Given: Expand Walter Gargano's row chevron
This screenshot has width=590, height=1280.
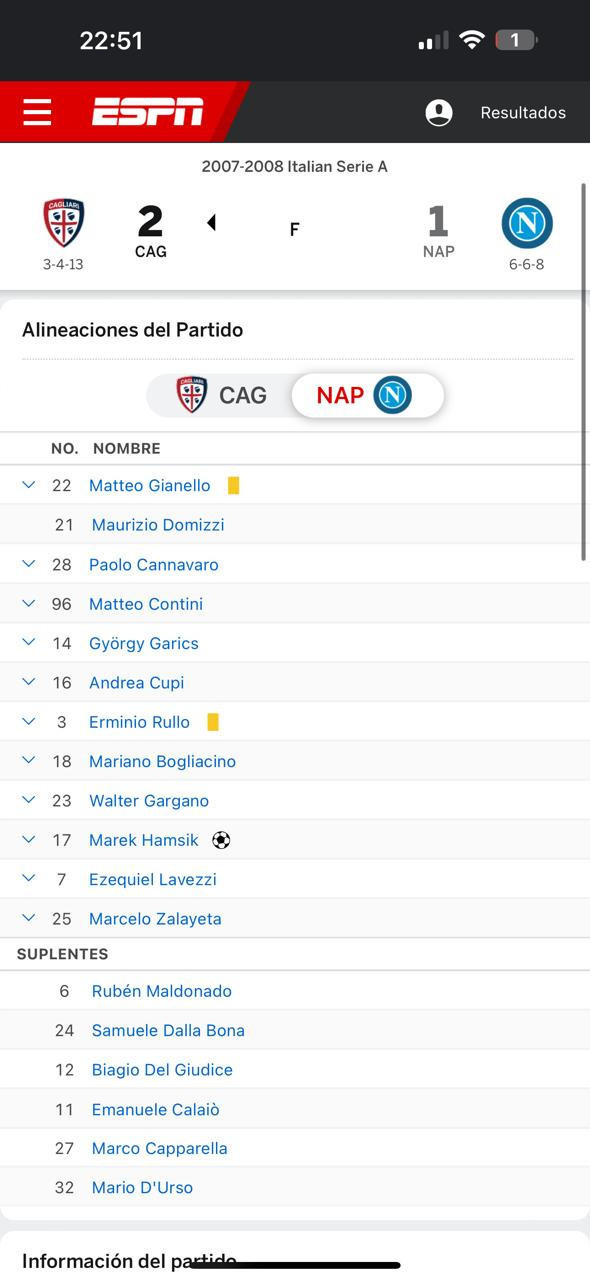Looking at the screenshot, I should click(x=29, y=799).
